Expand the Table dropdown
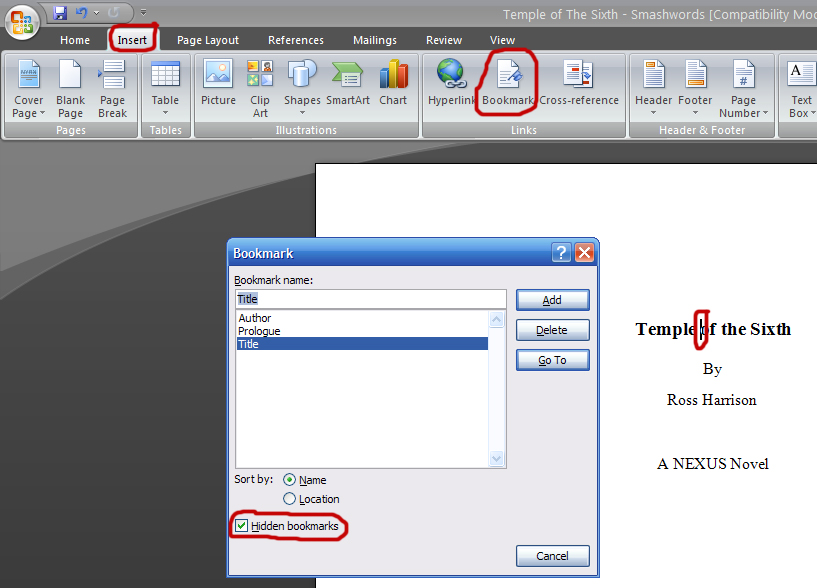This screenshot has width=817, height=588. 165,88
